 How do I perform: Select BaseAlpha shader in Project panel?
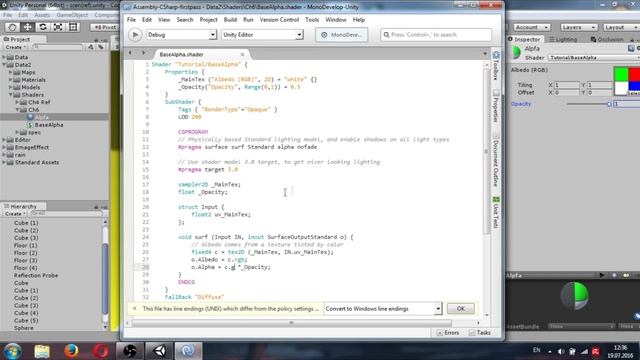(48, 124)
